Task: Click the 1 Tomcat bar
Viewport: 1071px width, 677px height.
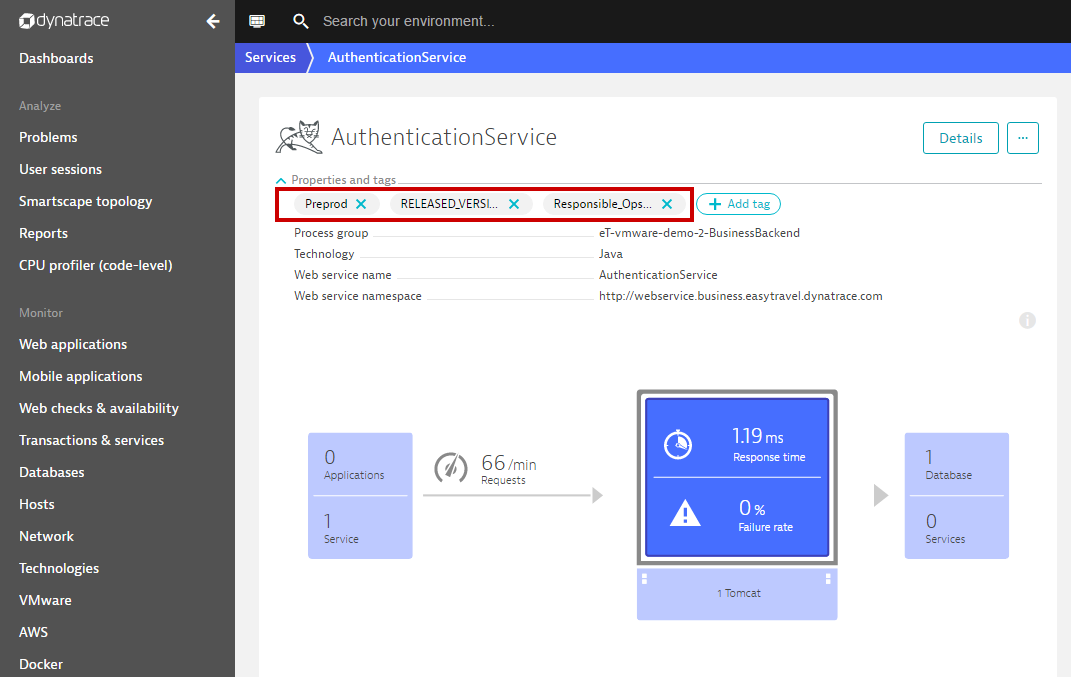Action: tap(737, 594)
